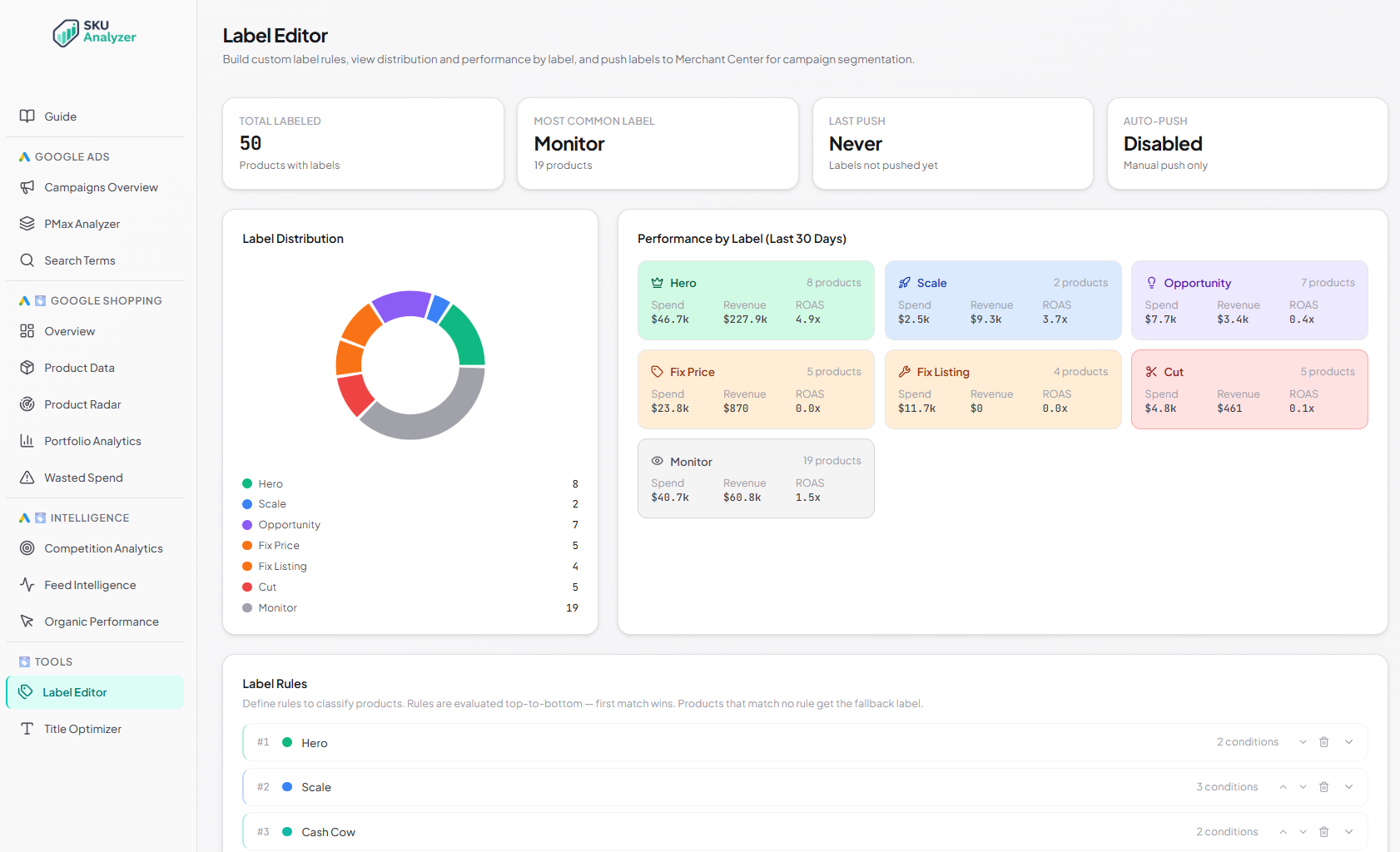Select the PMax Analyzer sidebar icon
Viewport: 1400px width, 852px height.
tap(27, 223)
